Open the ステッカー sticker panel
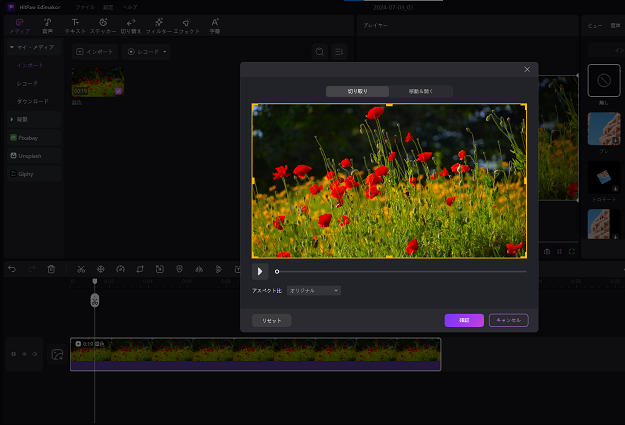625x425 pixels. [x=103, y=26]
